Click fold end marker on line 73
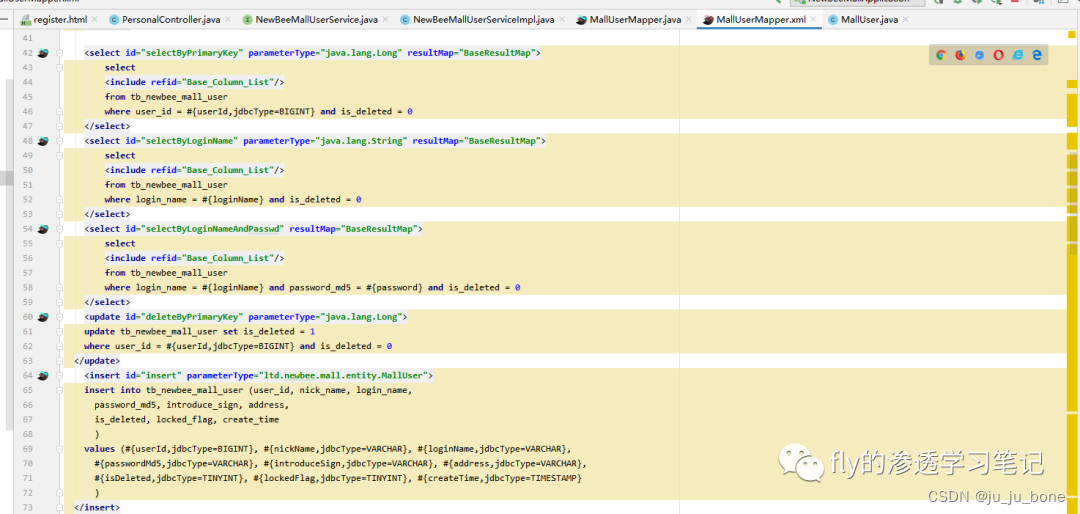The width and height of the screenshot is (1080, 514). 60,508
